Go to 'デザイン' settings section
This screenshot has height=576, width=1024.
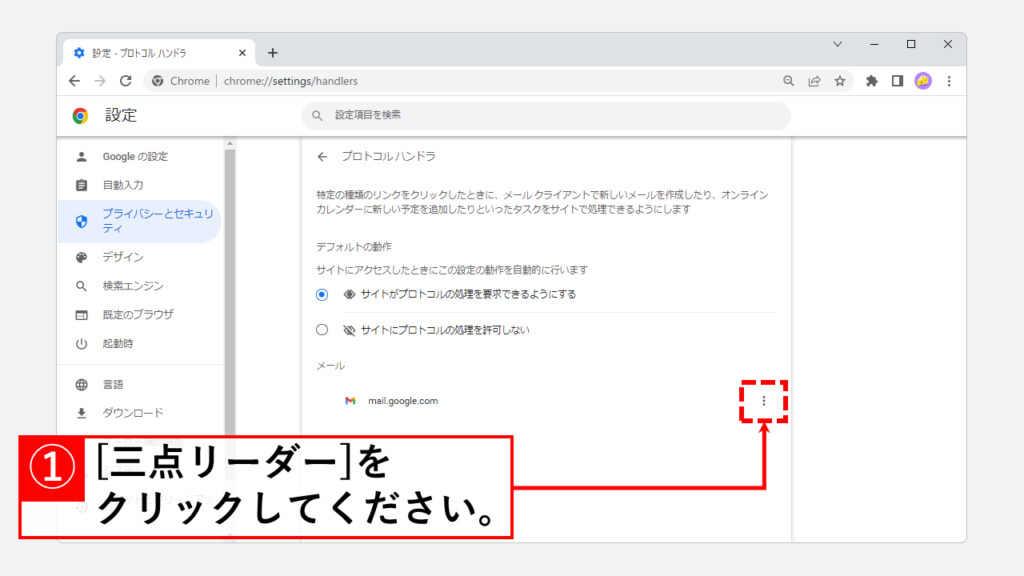123,257
